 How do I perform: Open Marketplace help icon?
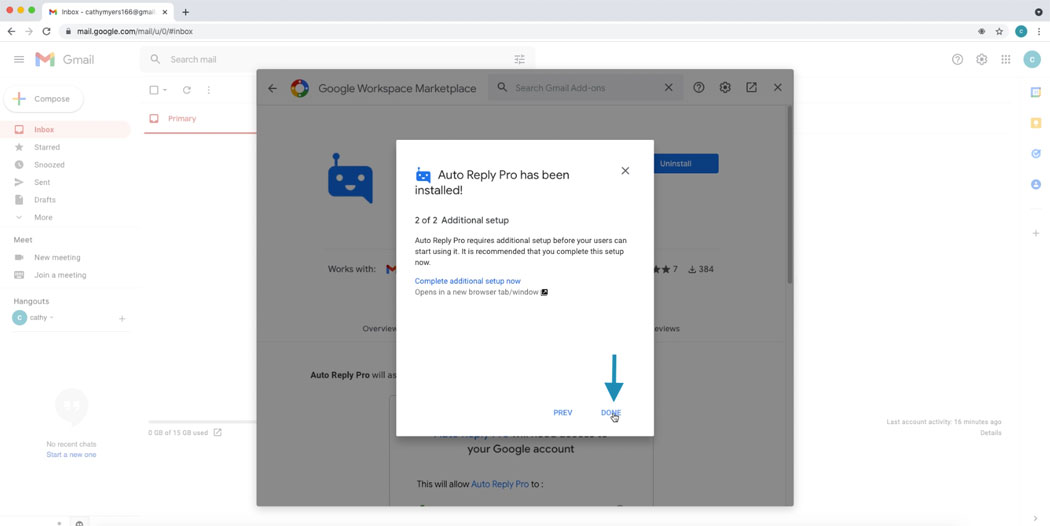point(698,88)
